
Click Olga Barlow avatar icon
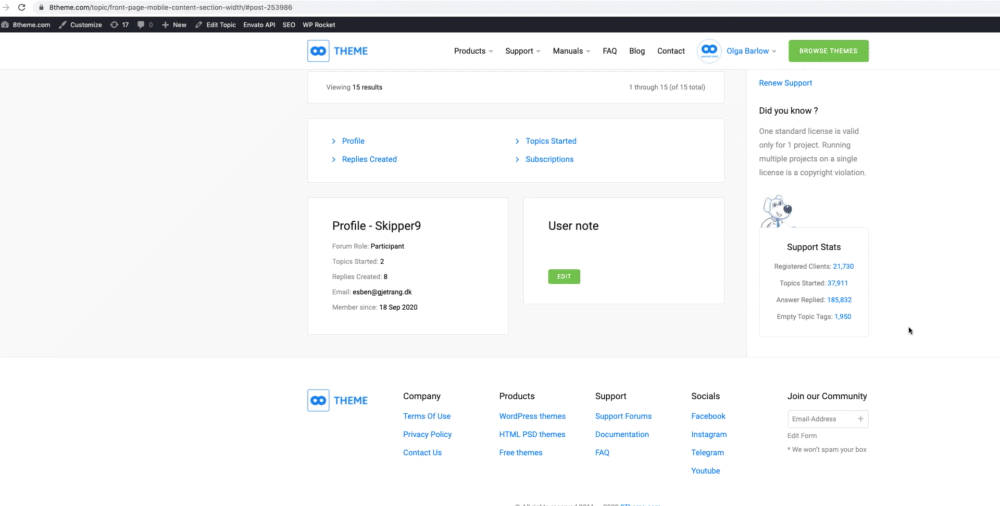coord(709,51)
